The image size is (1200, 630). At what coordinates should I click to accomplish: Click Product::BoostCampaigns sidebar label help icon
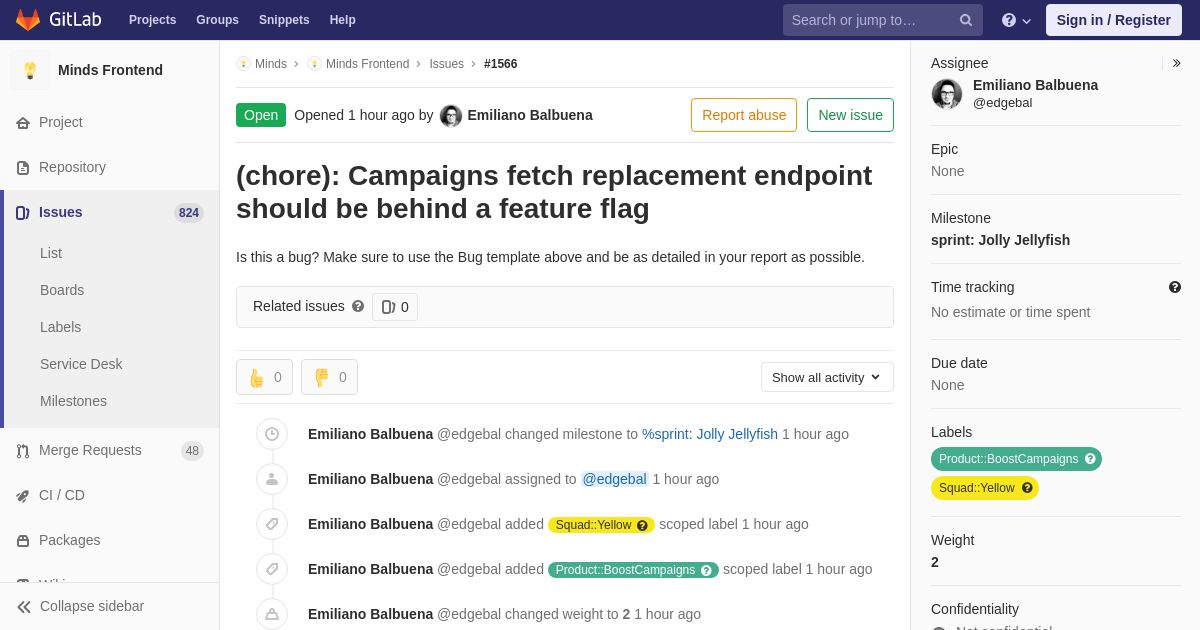tap(1090, 459)
